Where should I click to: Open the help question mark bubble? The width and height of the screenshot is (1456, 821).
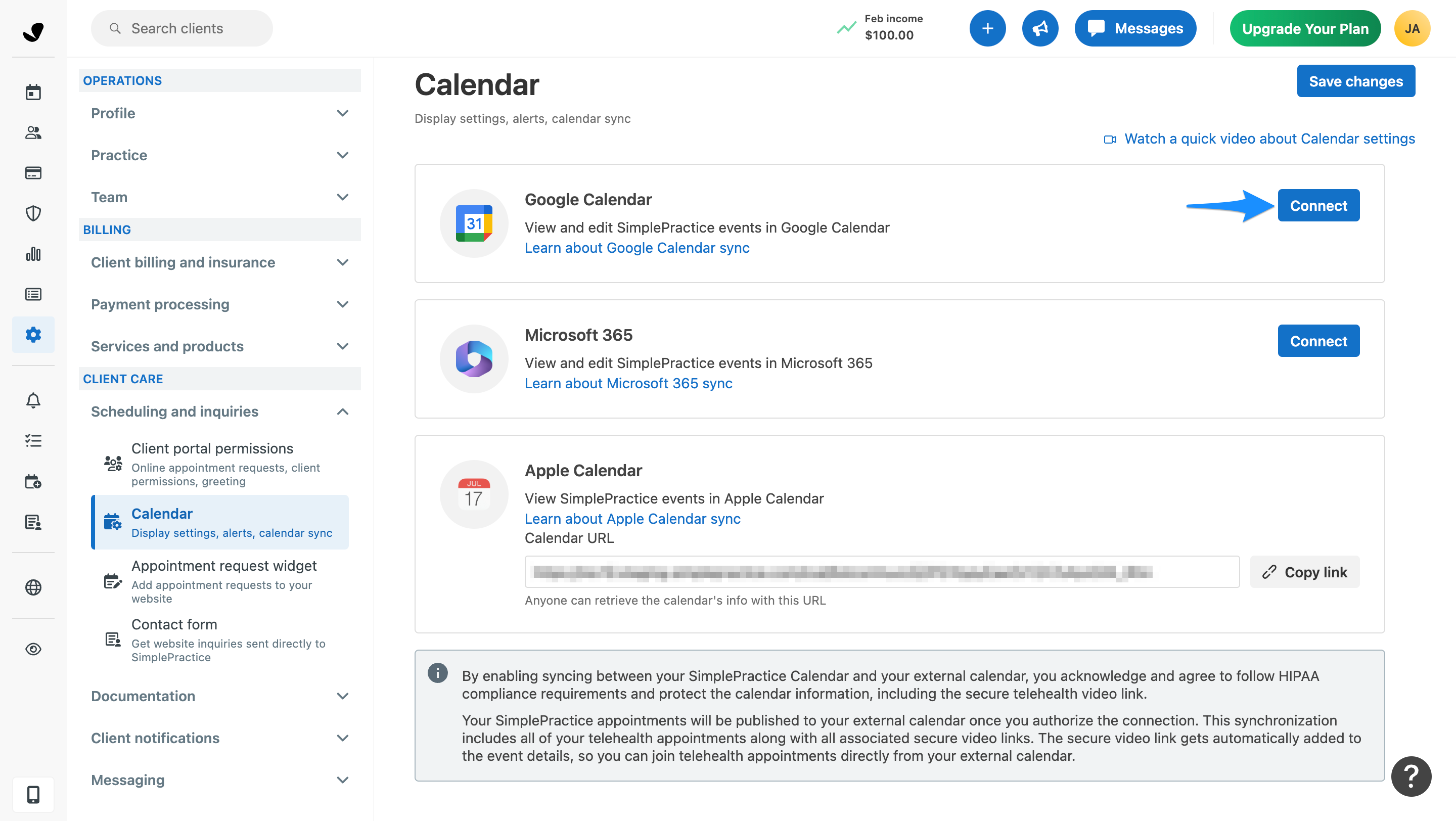click(1411, 776)
